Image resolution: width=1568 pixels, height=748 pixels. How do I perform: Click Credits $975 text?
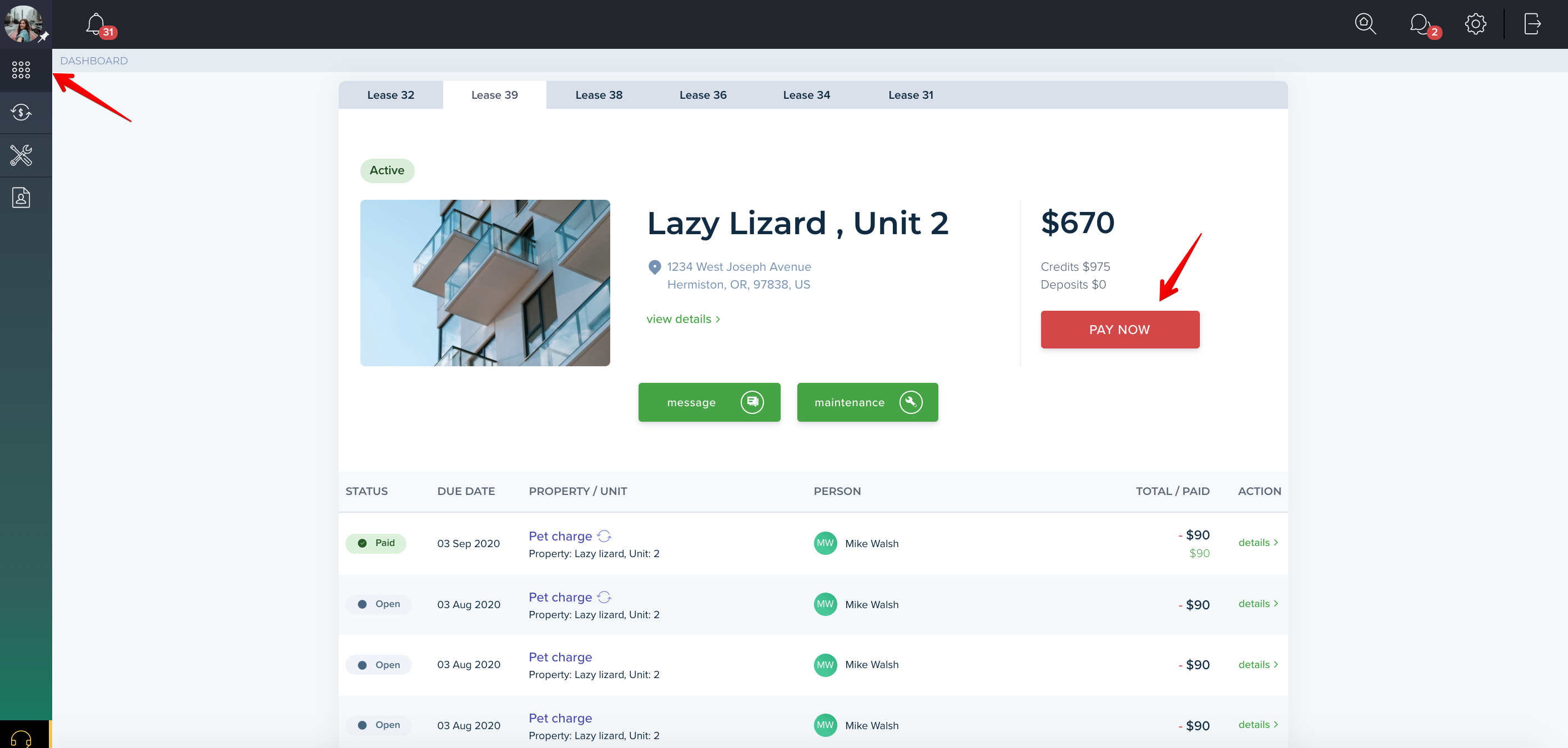(1075, 267)
